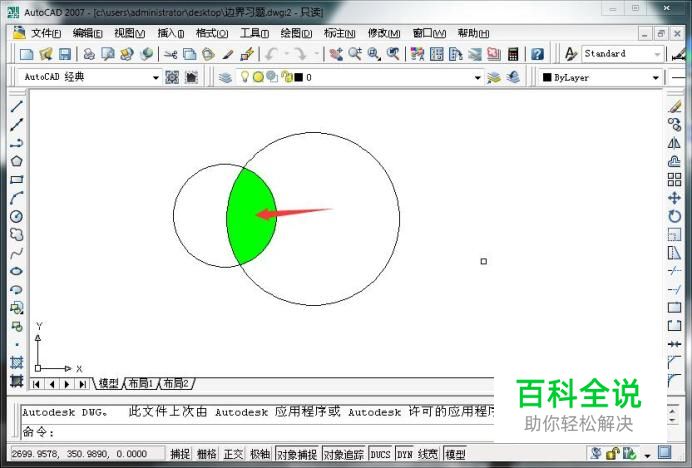The width and height of the screenshot is (692, 468).
Task: Go to the last layout tab arrow
Action: (x=82, y=384)
